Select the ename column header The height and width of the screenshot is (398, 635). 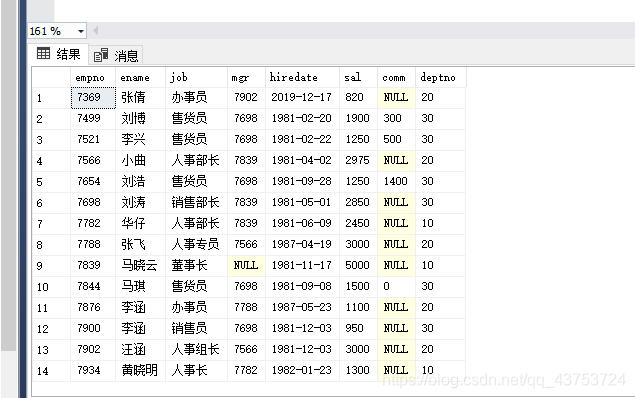pos(141,77)
